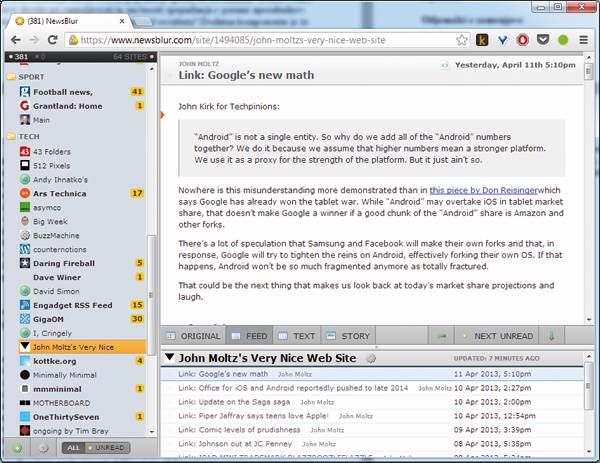This screenshot has height=463, width=600.
Task: Open 'this piece by Don Reisinger' link
Action: tap(484, 190)
